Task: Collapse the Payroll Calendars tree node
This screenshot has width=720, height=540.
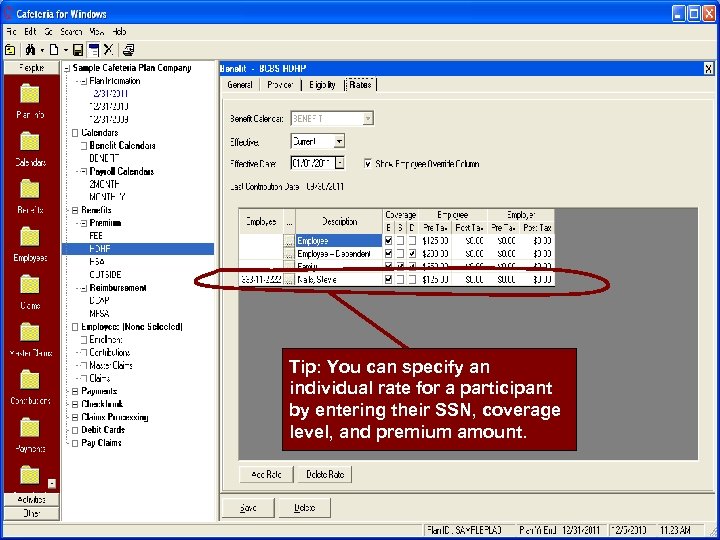Action: point(83,172)
